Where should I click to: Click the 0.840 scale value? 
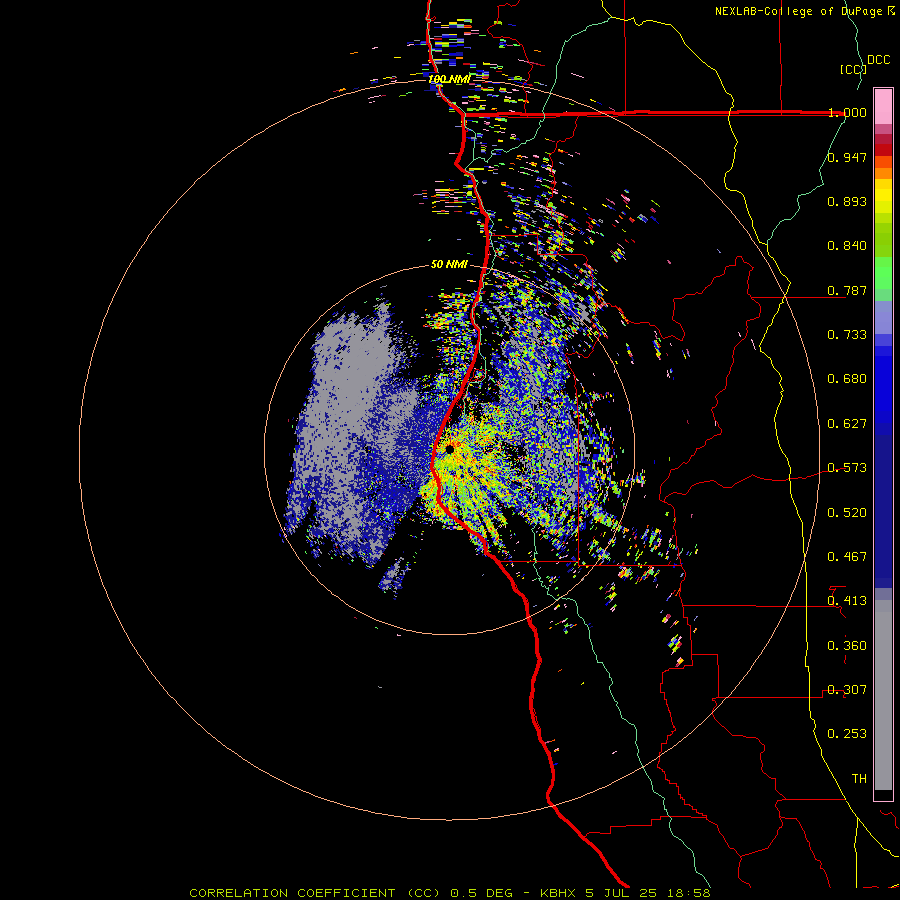tap(847, 246)
